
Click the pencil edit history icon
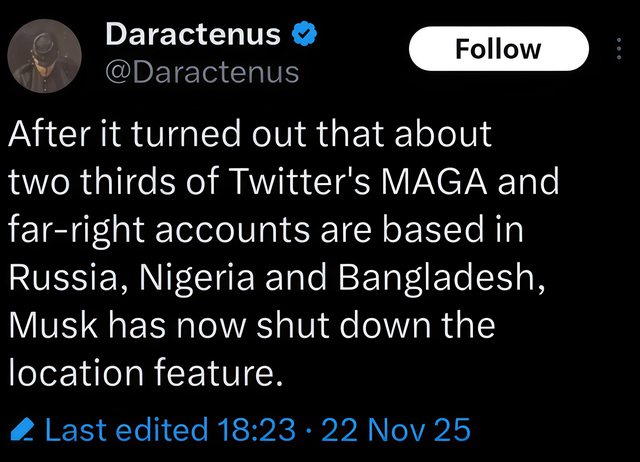click(x=24, y=431)
